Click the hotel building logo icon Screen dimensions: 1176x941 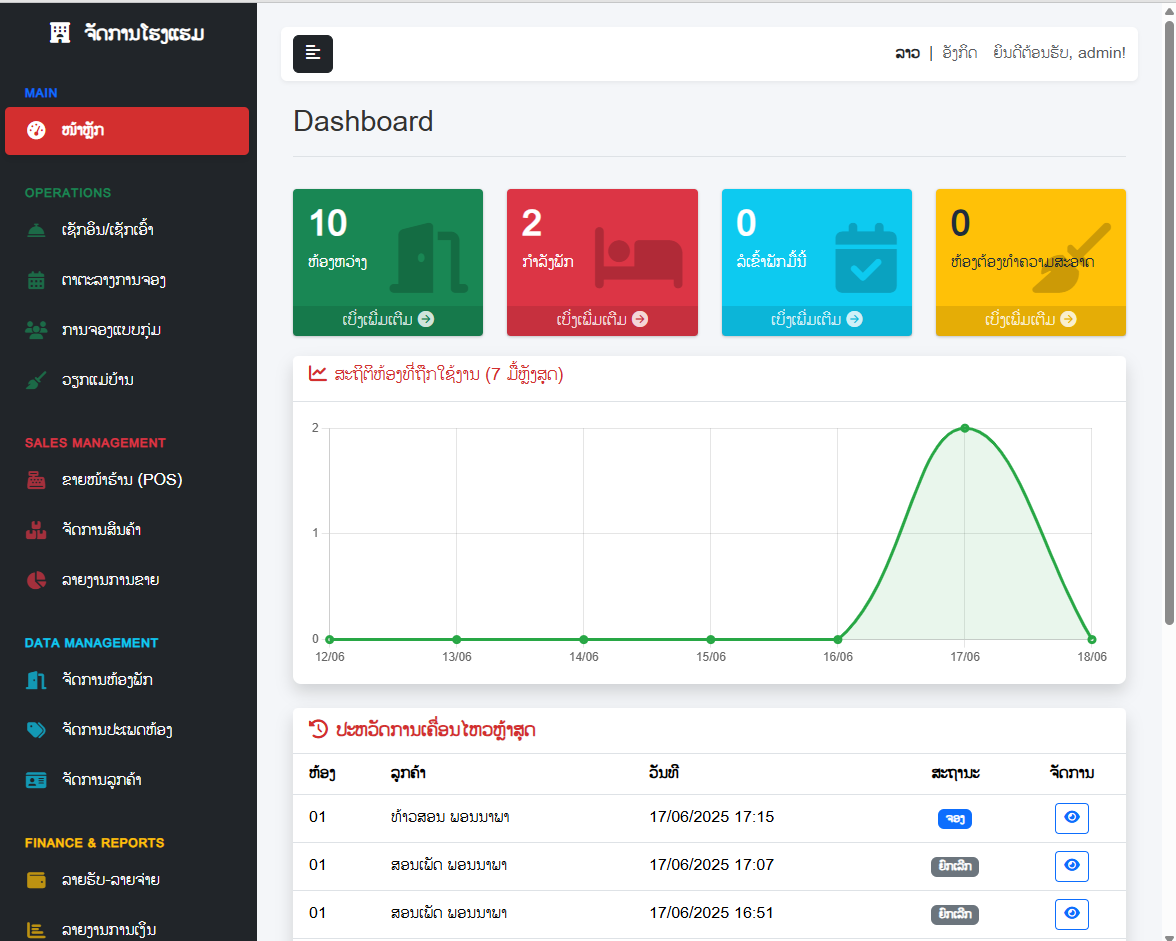coord(60,34)
